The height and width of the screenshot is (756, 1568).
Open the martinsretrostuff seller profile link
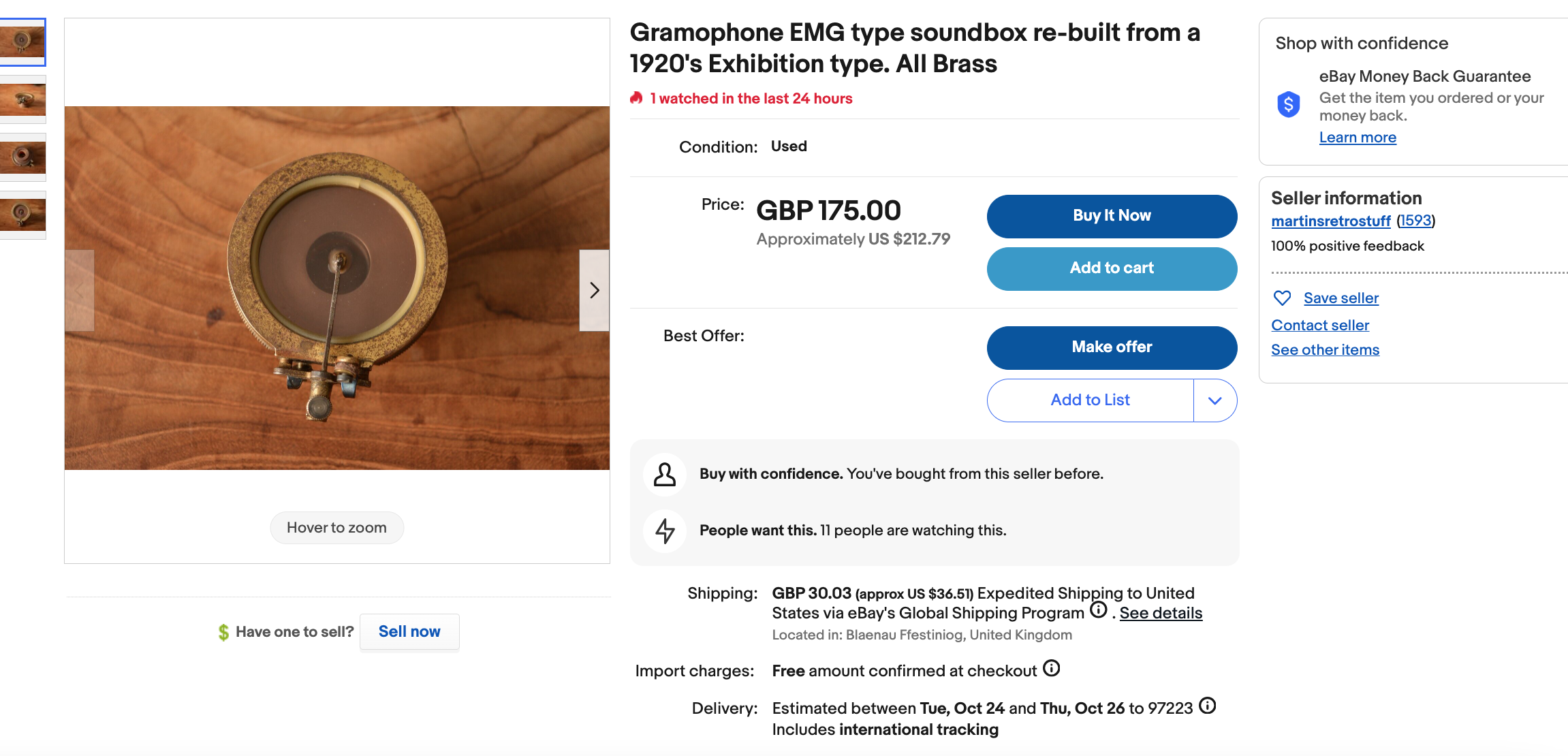click(1330, 221)
